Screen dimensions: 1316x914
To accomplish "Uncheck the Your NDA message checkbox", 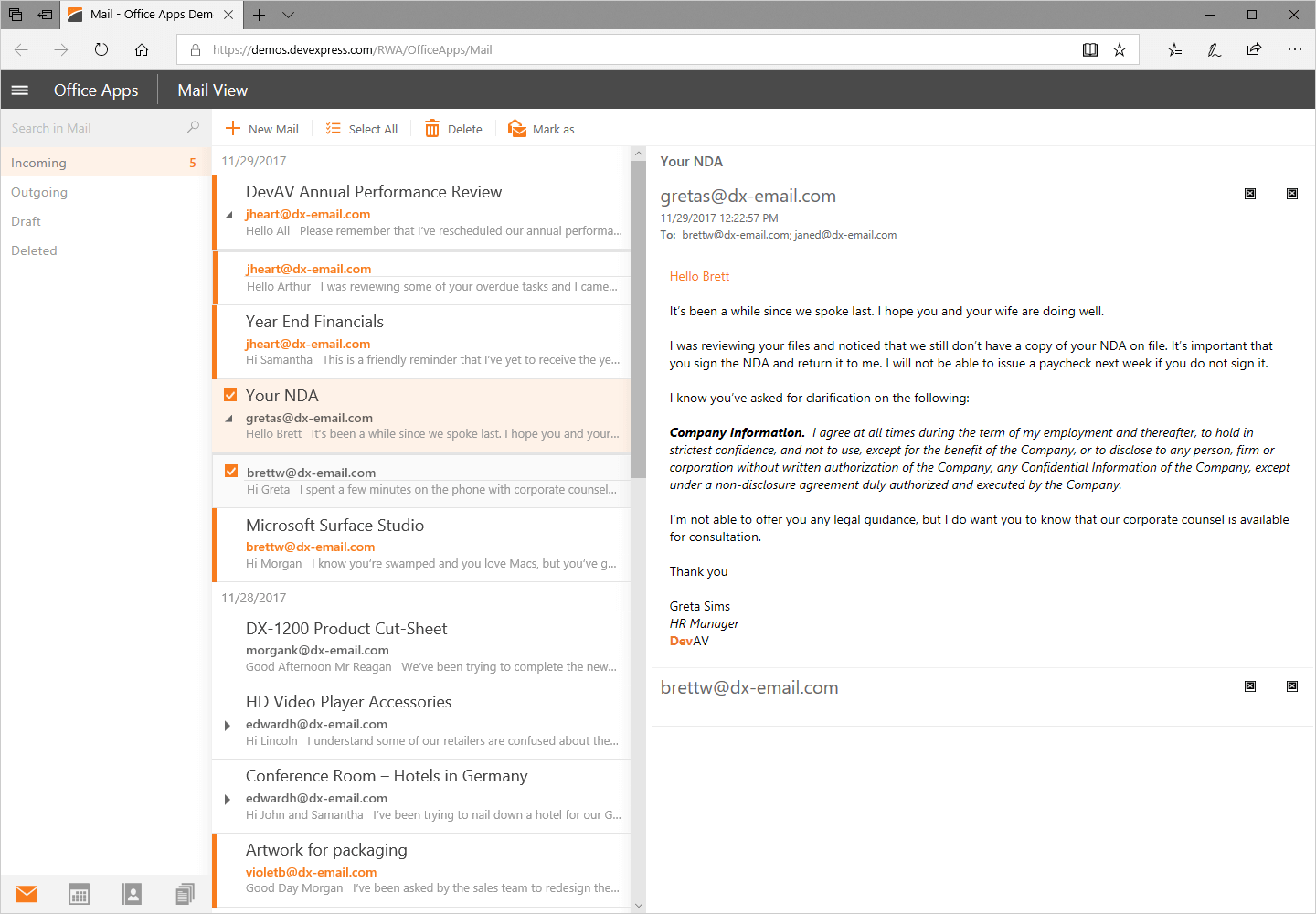I will tap(229, 395).
